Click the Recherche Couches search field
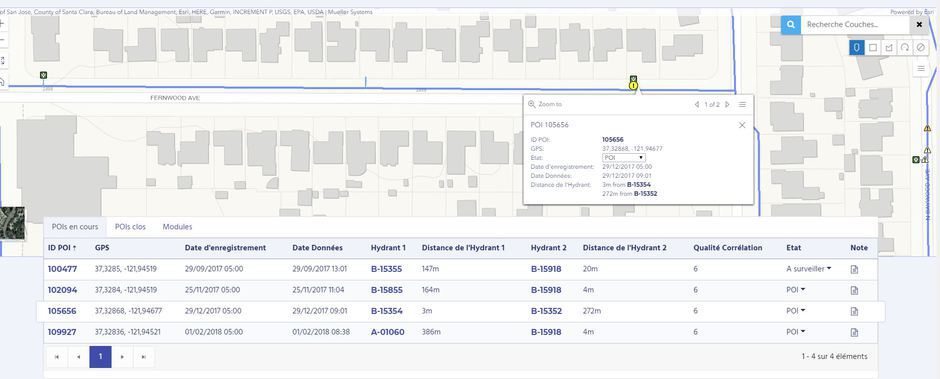This screenshot has height=379, width=940. click(x=856, y=25)
